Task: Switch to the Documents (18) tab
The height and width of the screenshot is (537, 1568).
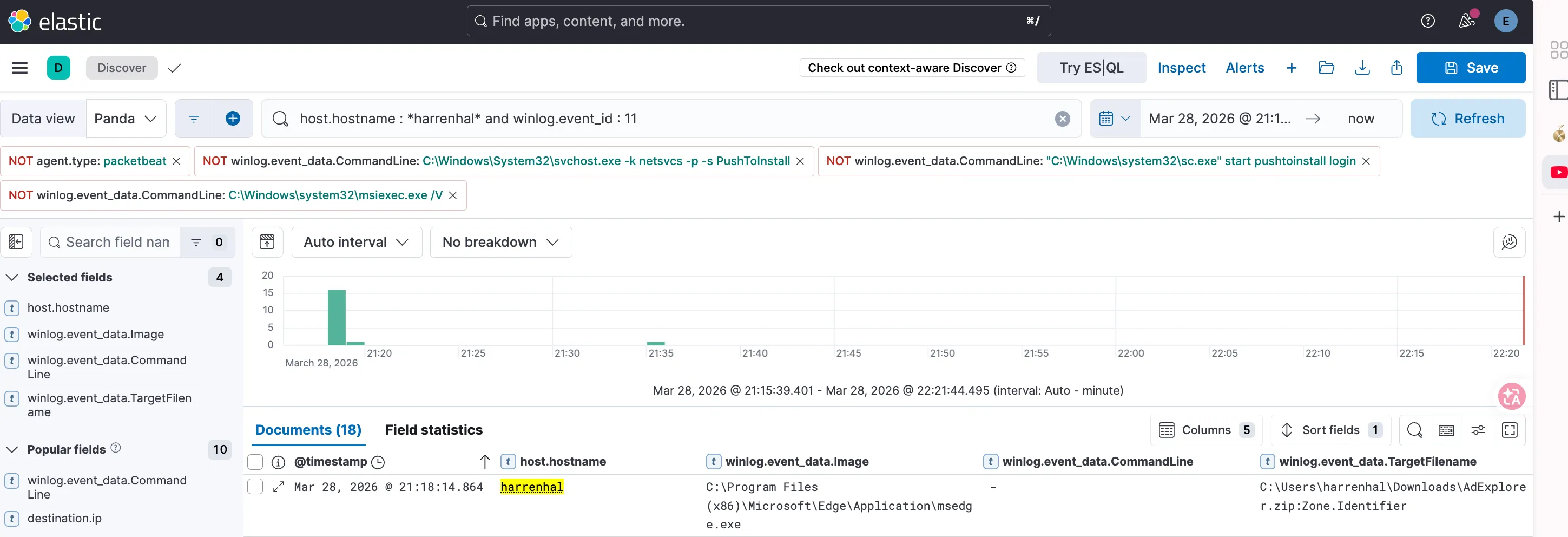Action: [308, 430]
